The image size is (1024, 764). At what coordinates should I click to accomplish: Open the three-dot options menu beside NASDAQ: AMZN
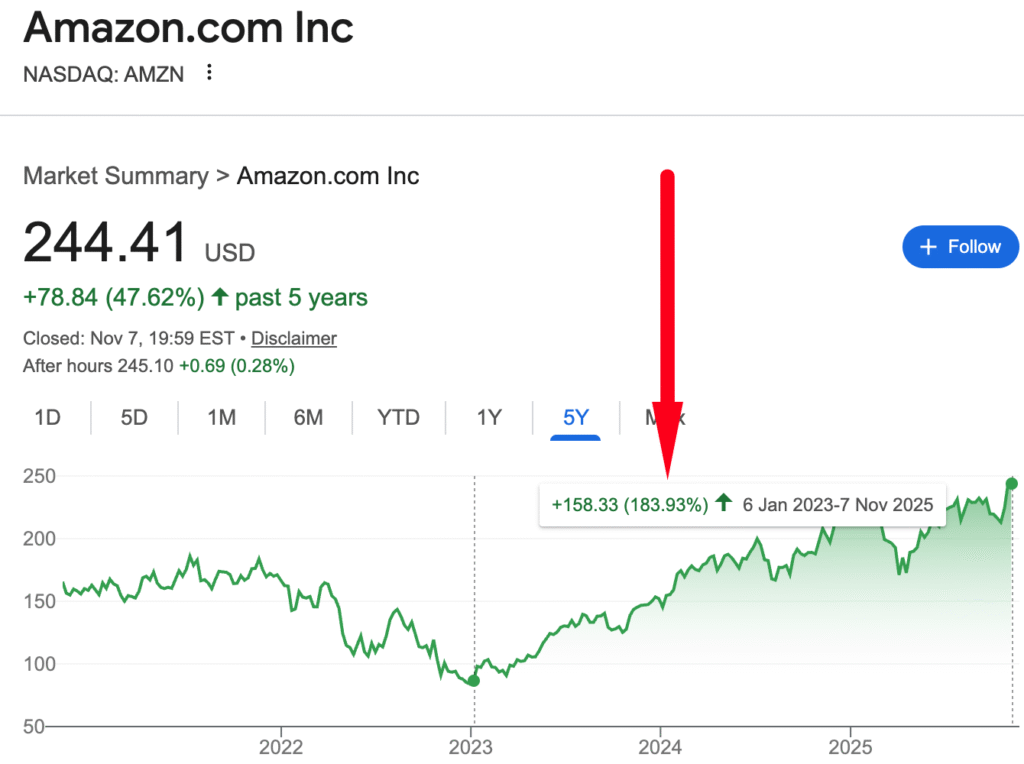click(x=209, y=73)
